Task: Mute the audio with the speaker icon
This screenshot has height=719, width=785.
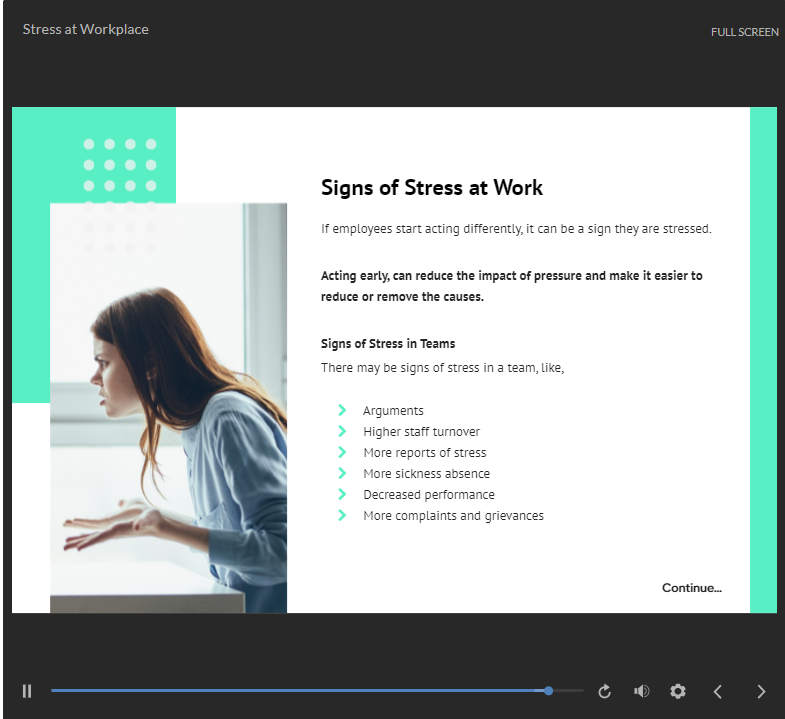Action: [x=642, y=691]
